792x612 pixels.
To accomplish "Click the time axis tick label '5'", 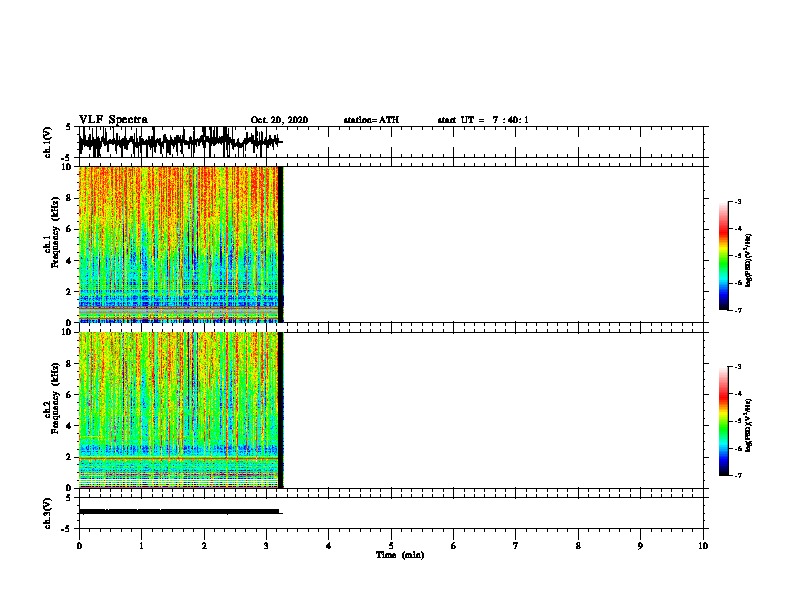I will click(x=391, y=546).
